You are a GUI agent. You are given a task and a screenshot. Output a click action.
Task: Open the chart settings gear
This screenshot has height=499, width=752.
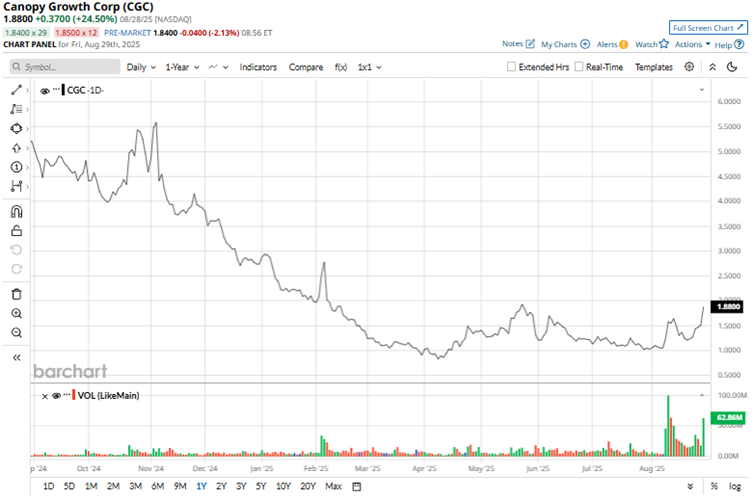(689, 67)
